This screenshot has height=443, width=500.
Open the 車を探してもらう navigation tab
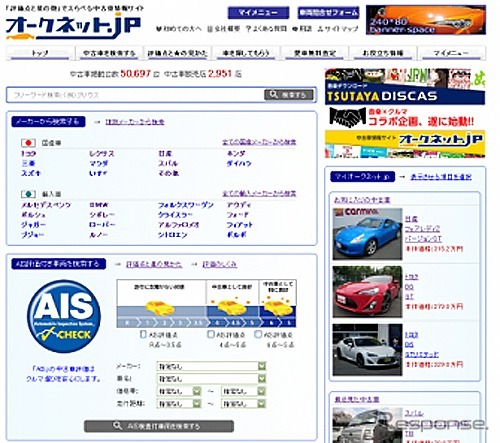point(246,53)
